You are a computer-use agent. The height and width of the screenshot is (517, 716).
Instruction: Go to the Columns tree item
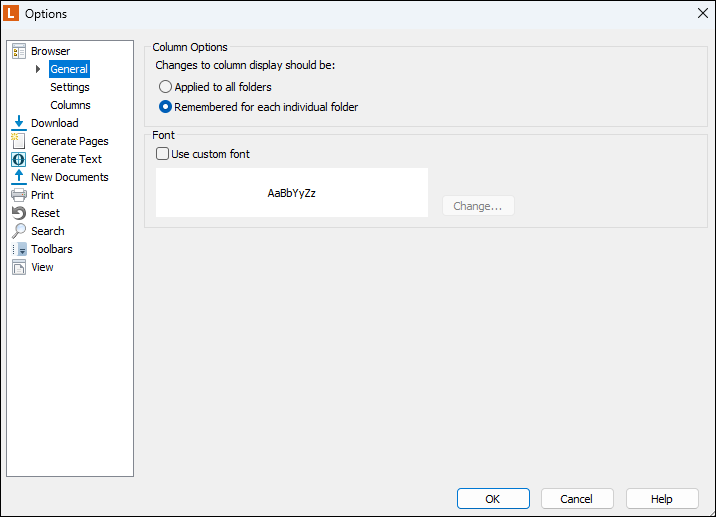(70, 105)
